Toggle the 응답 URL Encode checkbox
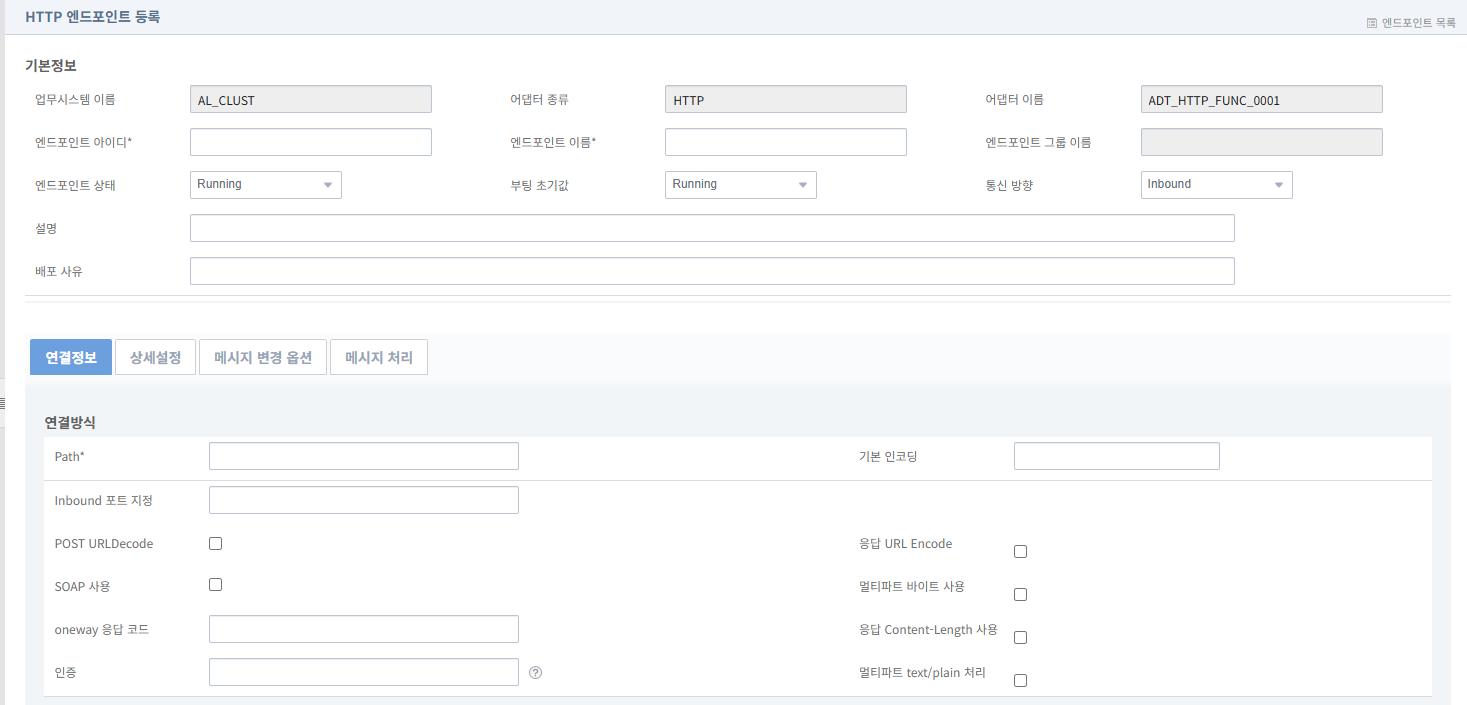 tap(1020, 552)
